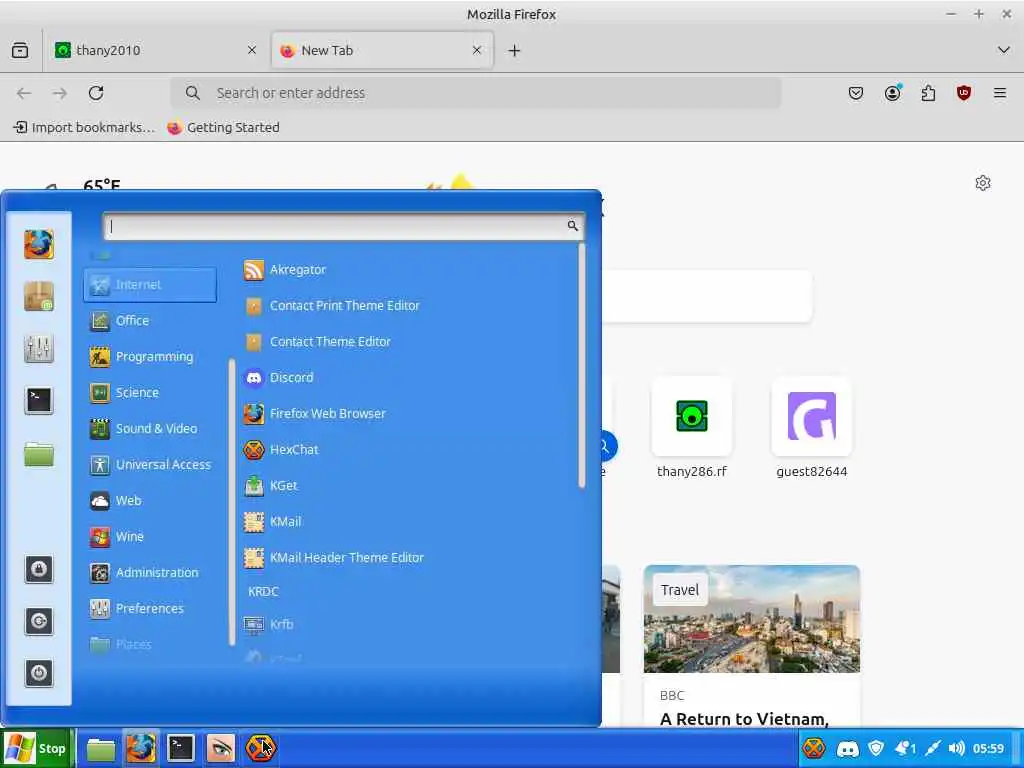Click the Lock Screen button in menu sidebar
This screenshot has height=768, width=1024.
[39, 569]
